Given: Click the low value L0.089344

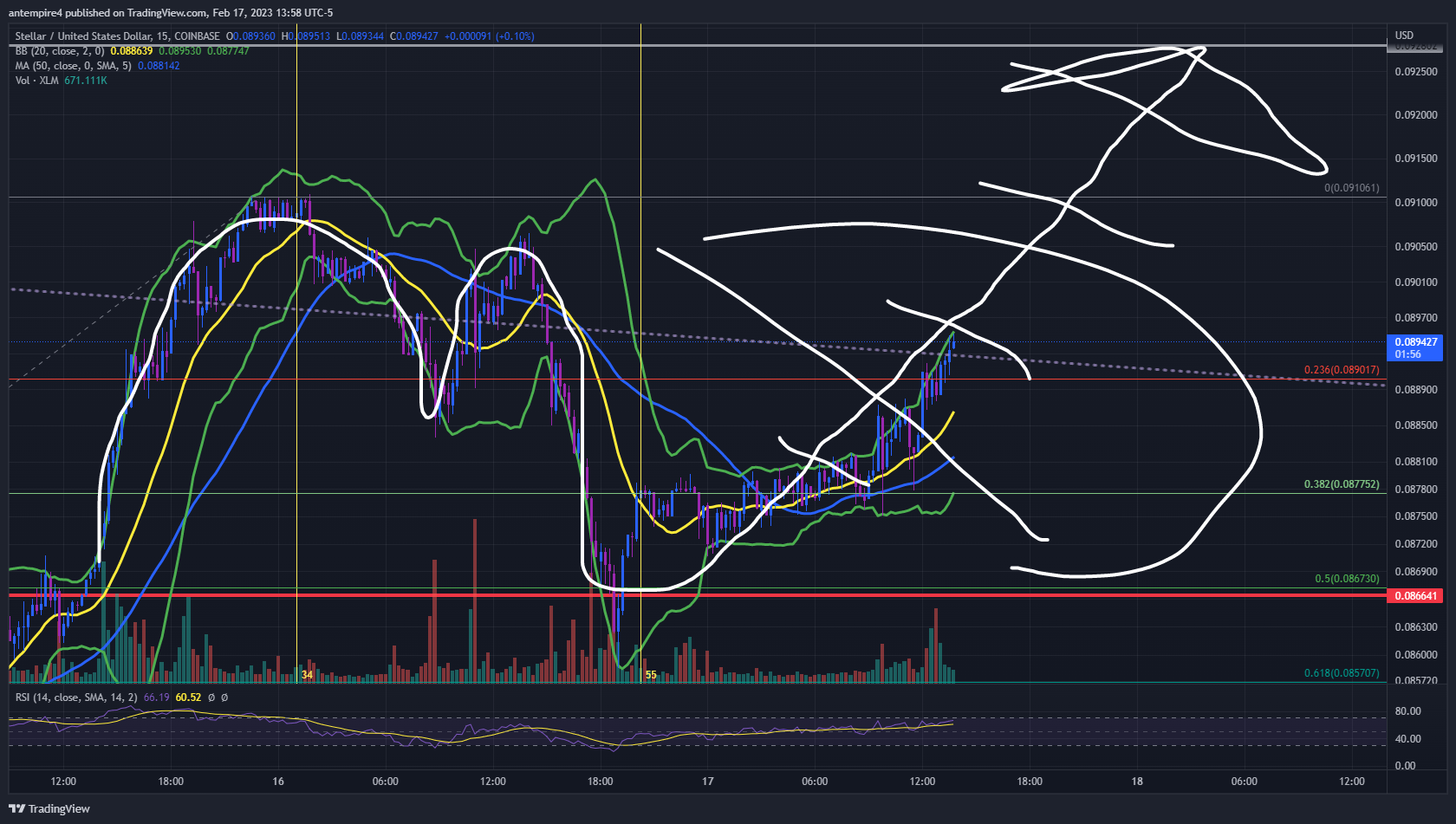Looking at the screenshot, I should tap(360, 36).
